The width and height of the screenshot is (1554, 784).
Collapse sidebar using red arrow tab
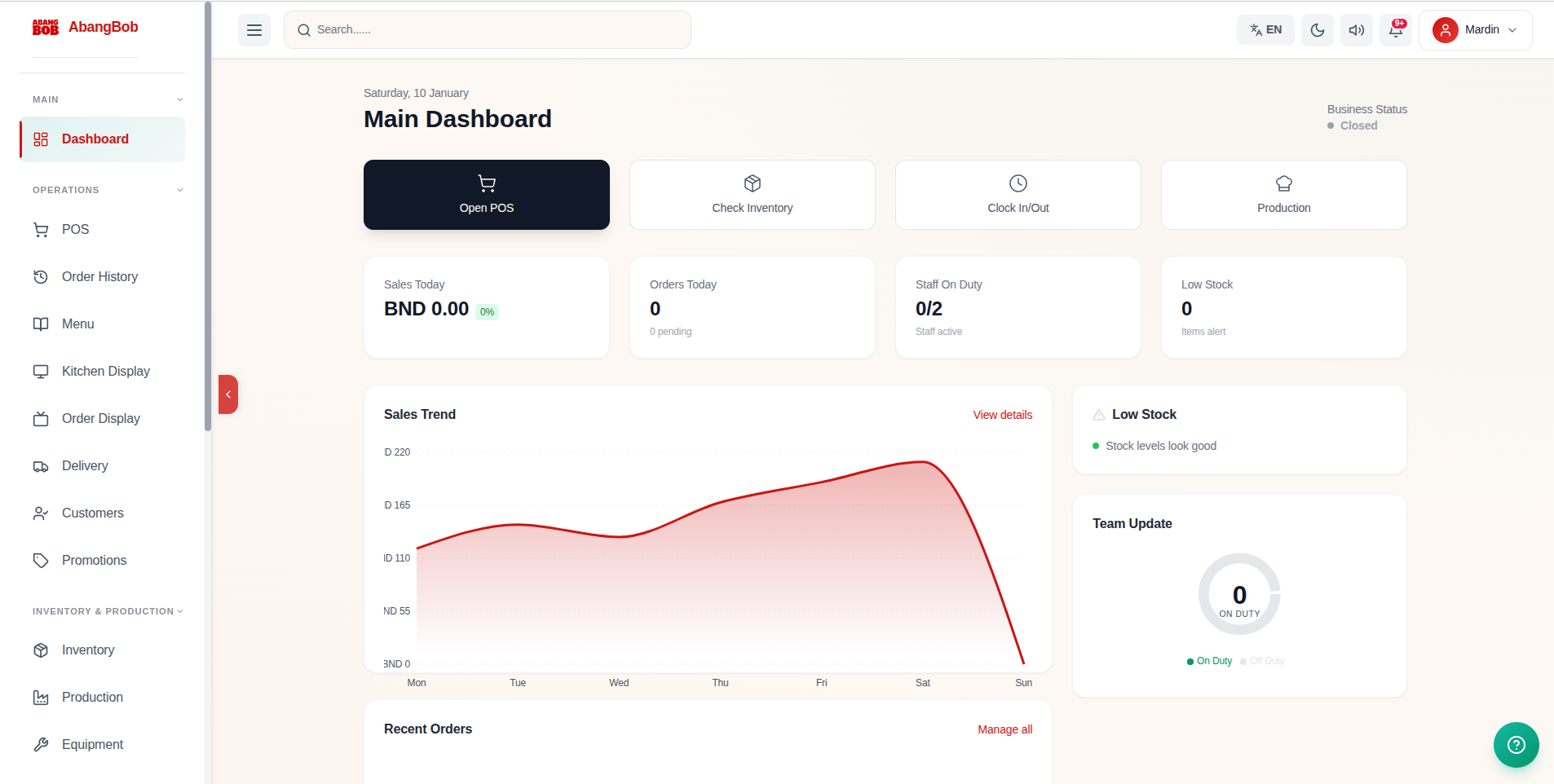point(228,394)
